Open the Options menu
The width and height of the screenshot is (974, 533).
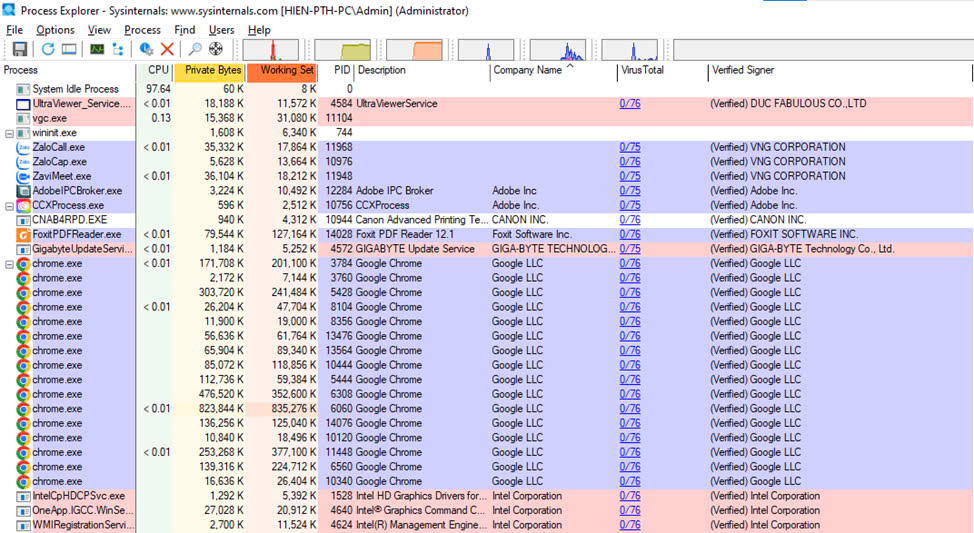[55, 30]
